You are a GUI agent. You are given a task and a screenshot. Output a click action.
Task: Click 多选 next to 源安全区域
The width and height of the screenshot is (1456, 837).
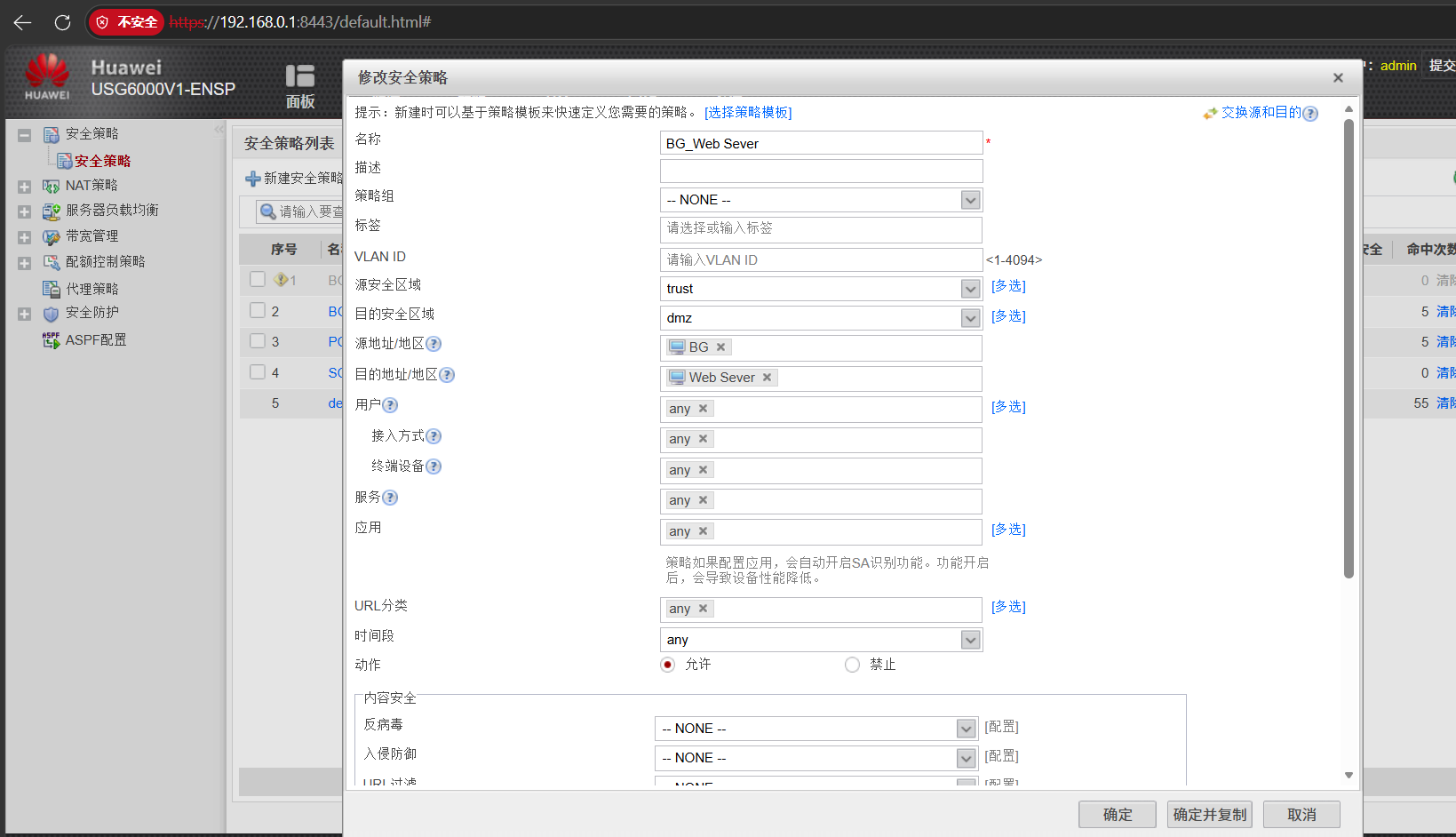1008,286
